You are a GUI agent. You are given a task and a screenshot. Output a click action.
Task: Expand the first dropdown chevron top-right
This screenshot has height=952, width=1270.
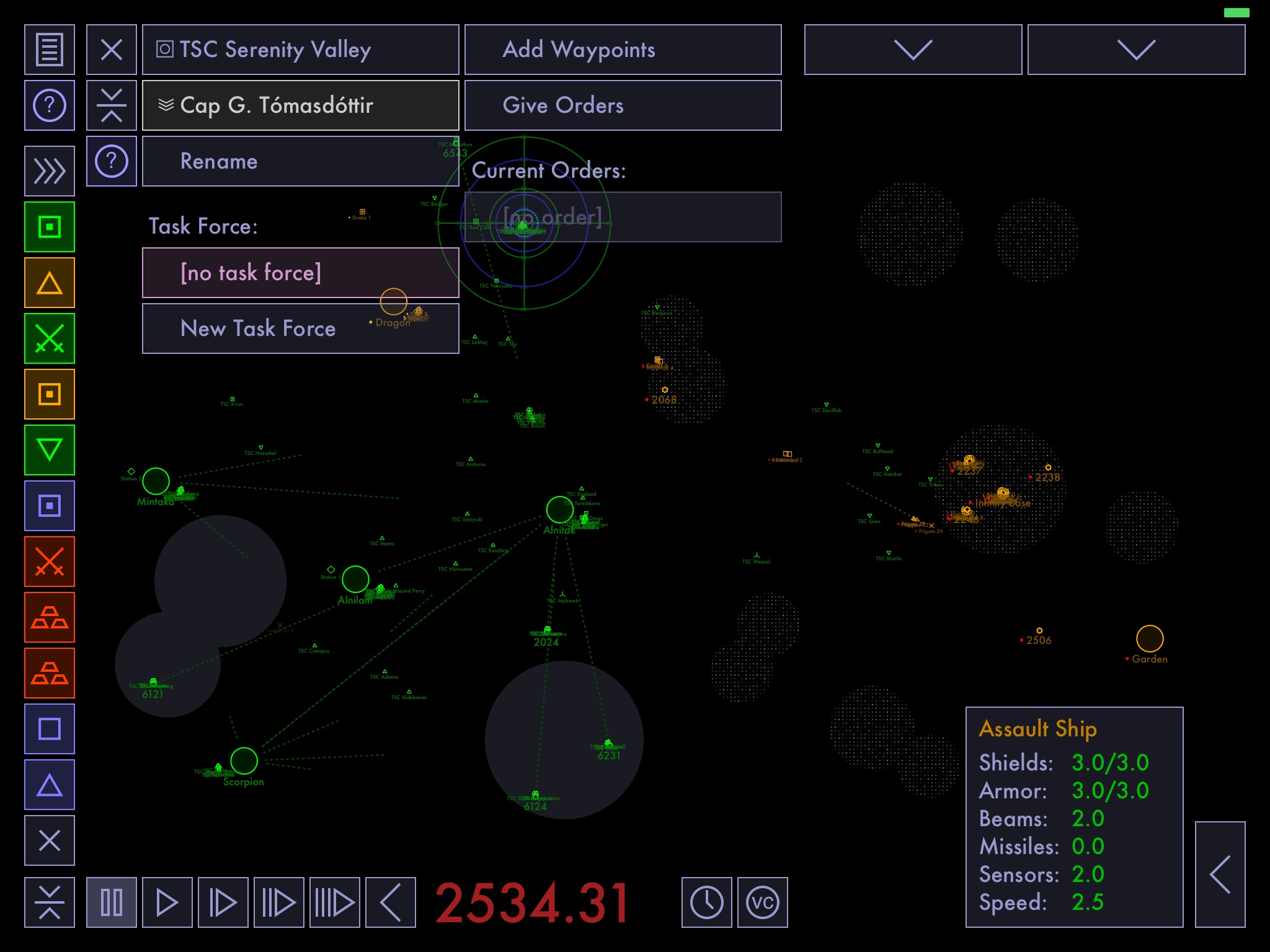pos(911,47)
